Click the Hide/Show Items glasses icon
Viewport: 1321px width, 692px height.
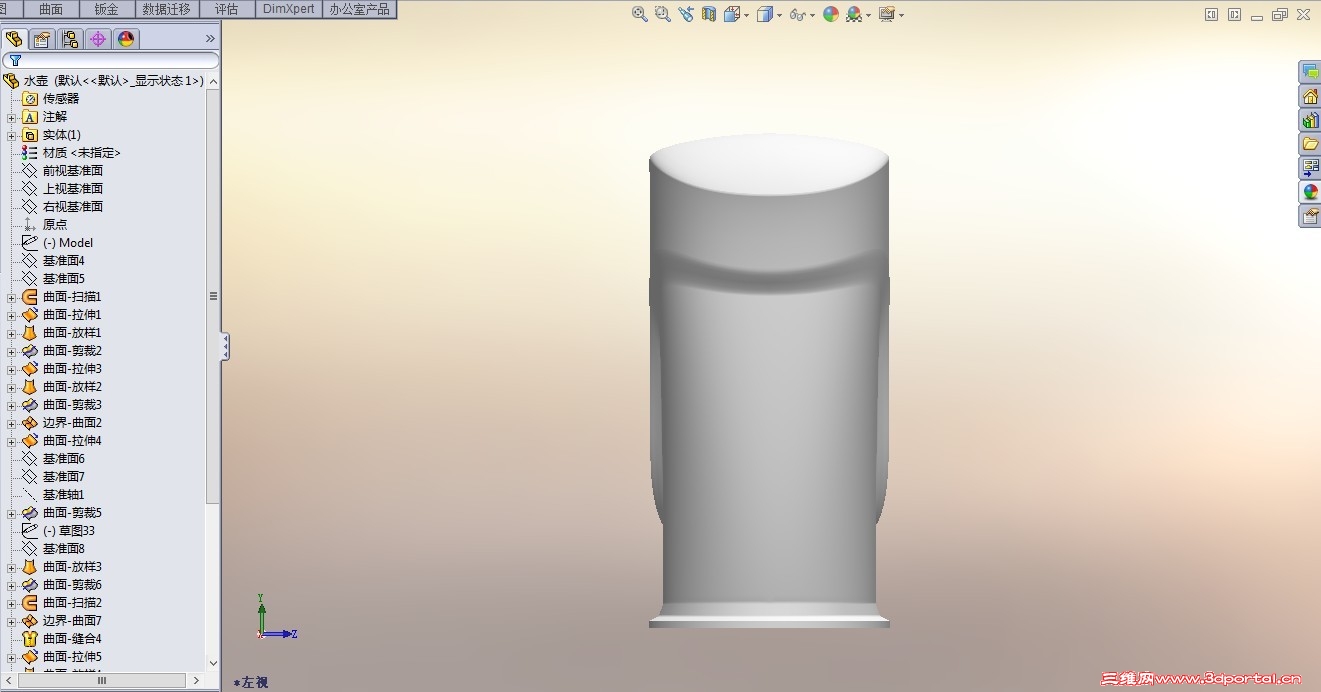tap(797, 15)
